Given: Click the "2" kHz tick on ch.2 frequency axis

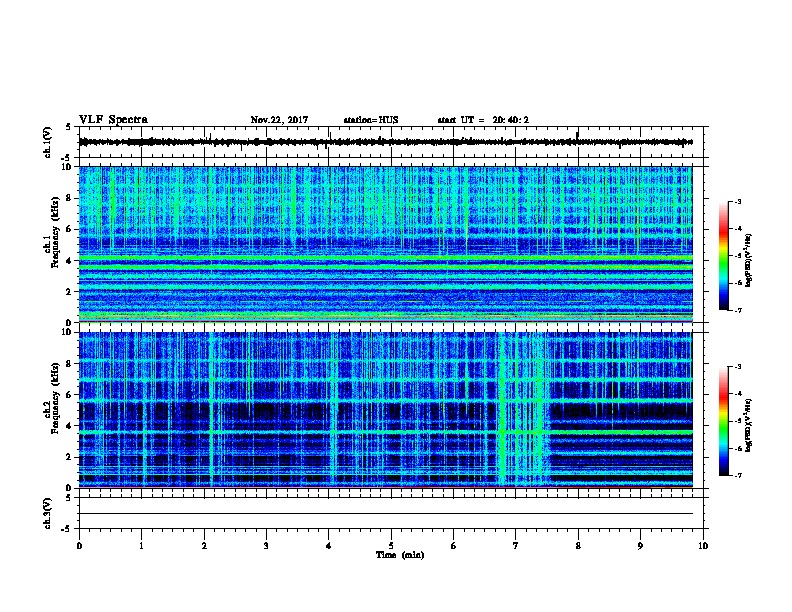Looking at the screenshot, I should click(x=69, y=457).
